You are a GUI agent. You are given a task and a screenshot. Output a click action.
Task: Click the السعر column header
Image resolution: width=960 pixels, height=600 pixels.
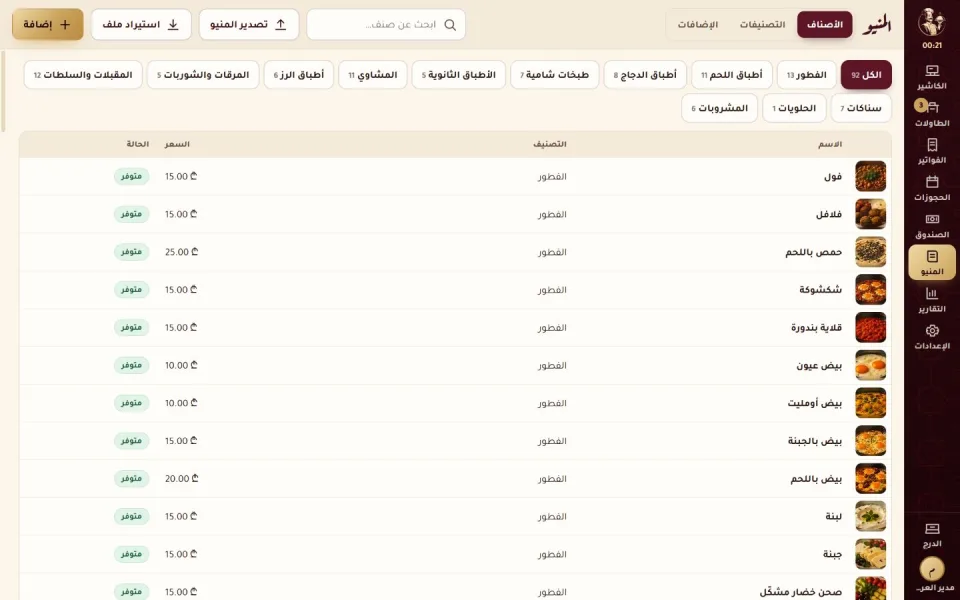tap(177, 144)
